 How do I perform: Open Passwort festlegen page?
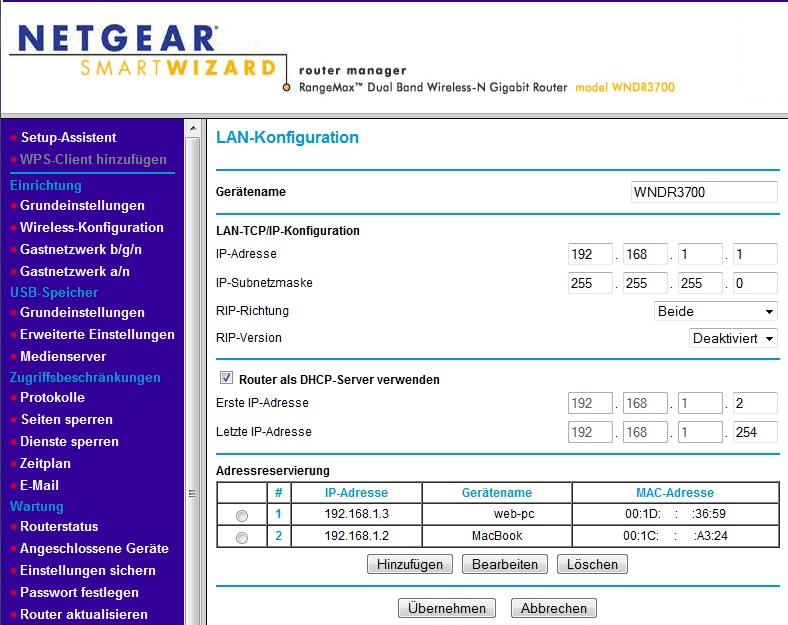point(79,592)
